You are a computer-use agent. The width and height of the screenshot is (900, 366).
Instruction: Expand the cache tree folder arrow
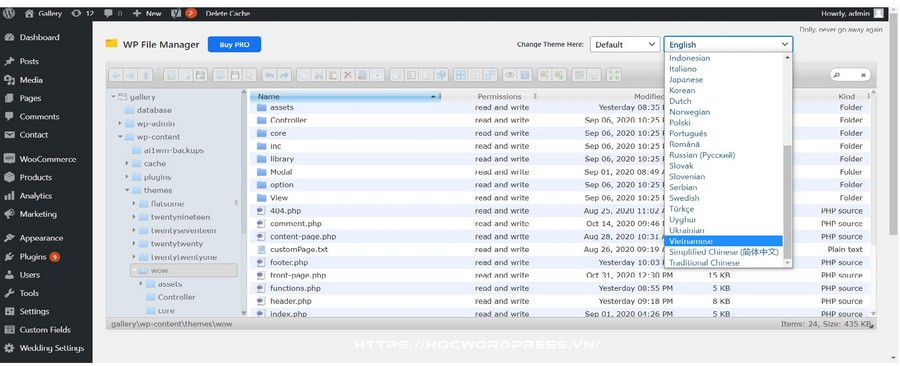(127, 163)
